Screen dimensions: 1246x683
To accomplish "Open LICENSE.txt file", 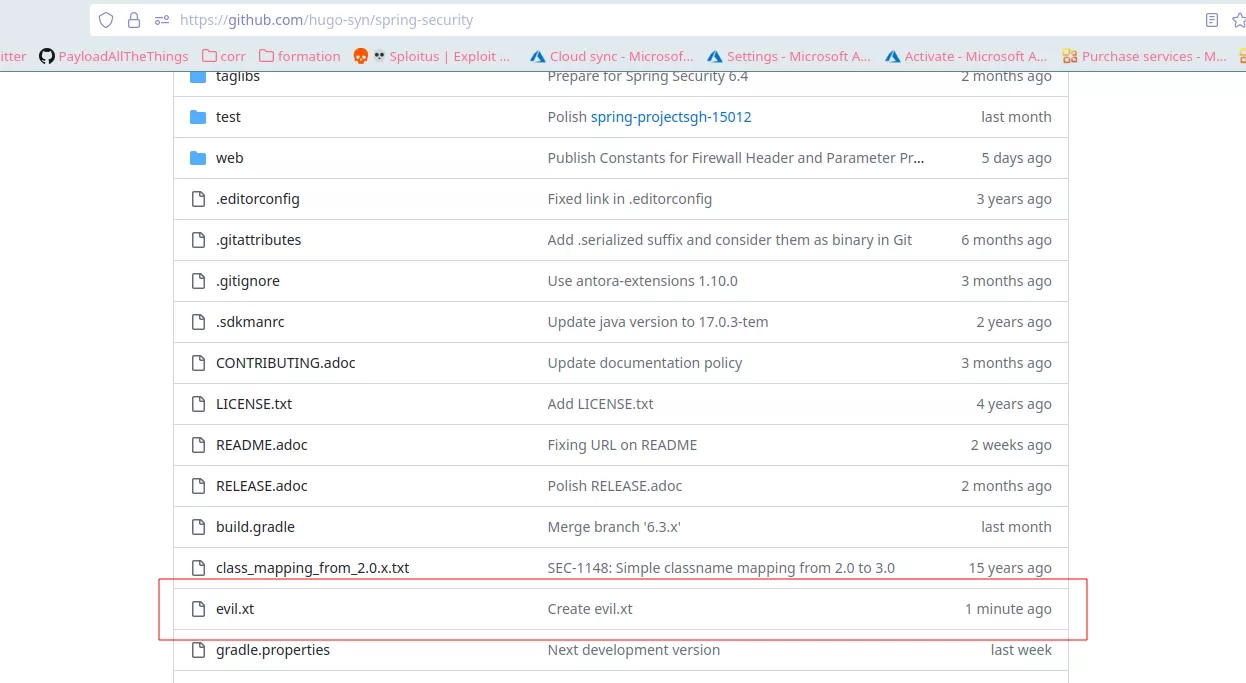I will click(x=254, y=404).
